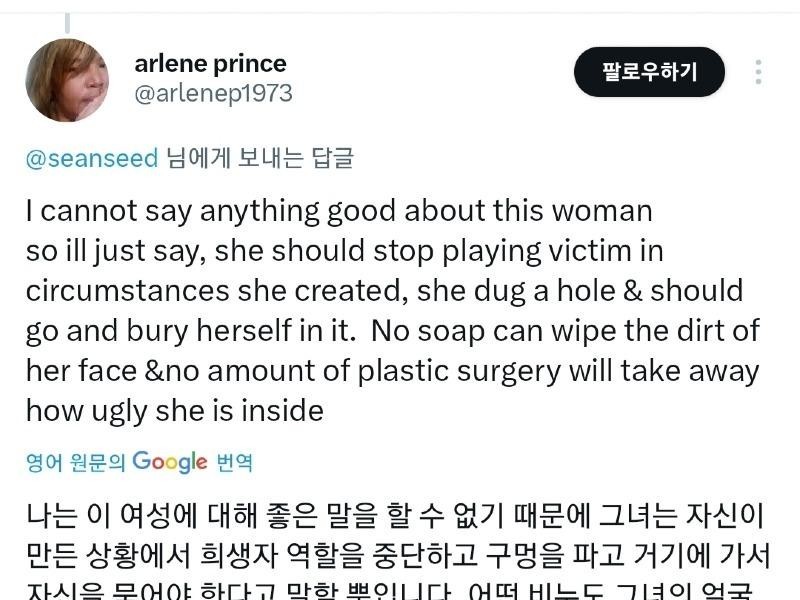The height and width of the screenshot is (600, 800).
Task: Click the 님에게 보내는 답글 reply label
Action: [259, 158]
